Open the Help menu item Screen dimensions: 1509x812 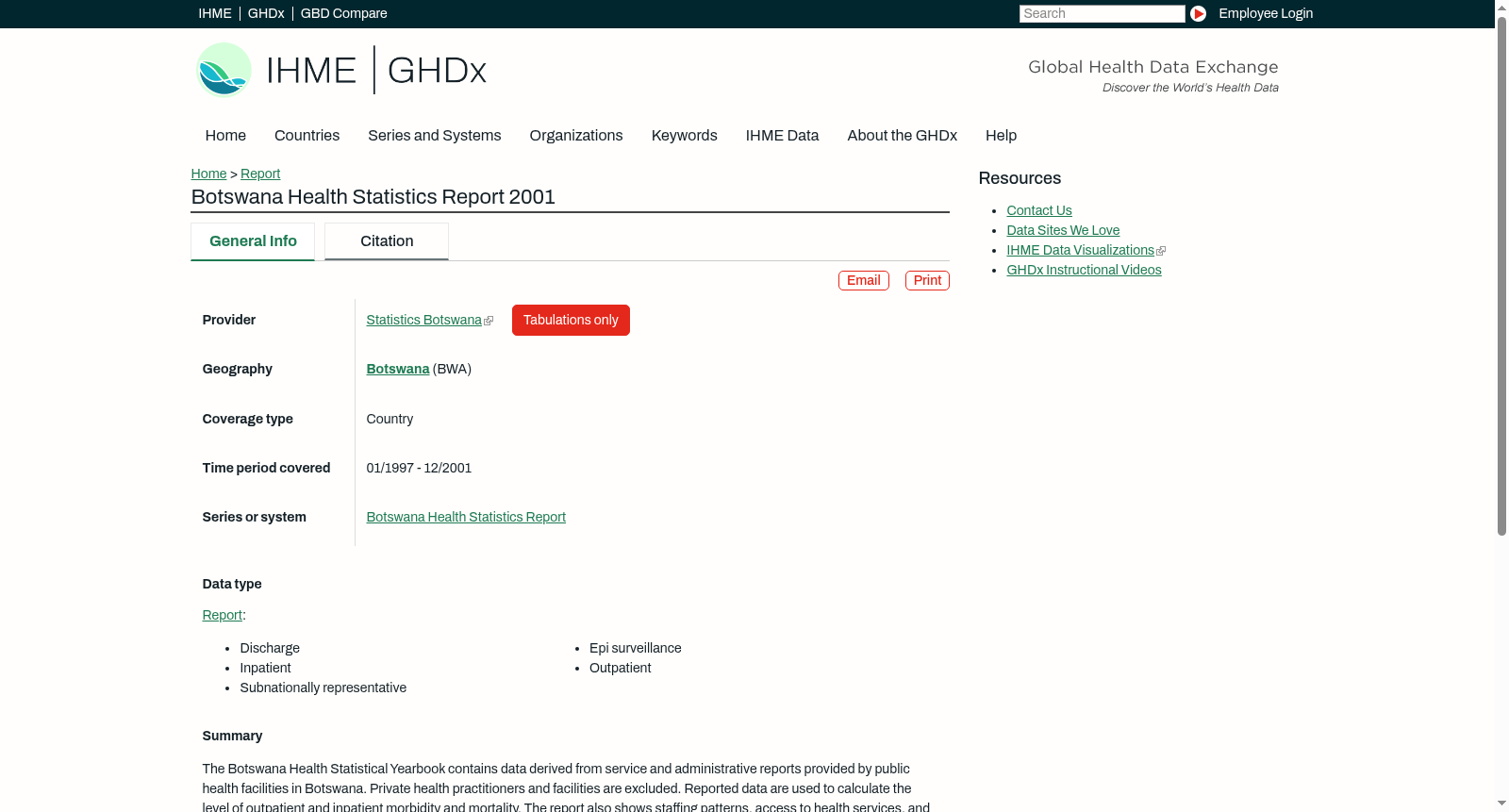[1001, 136]
